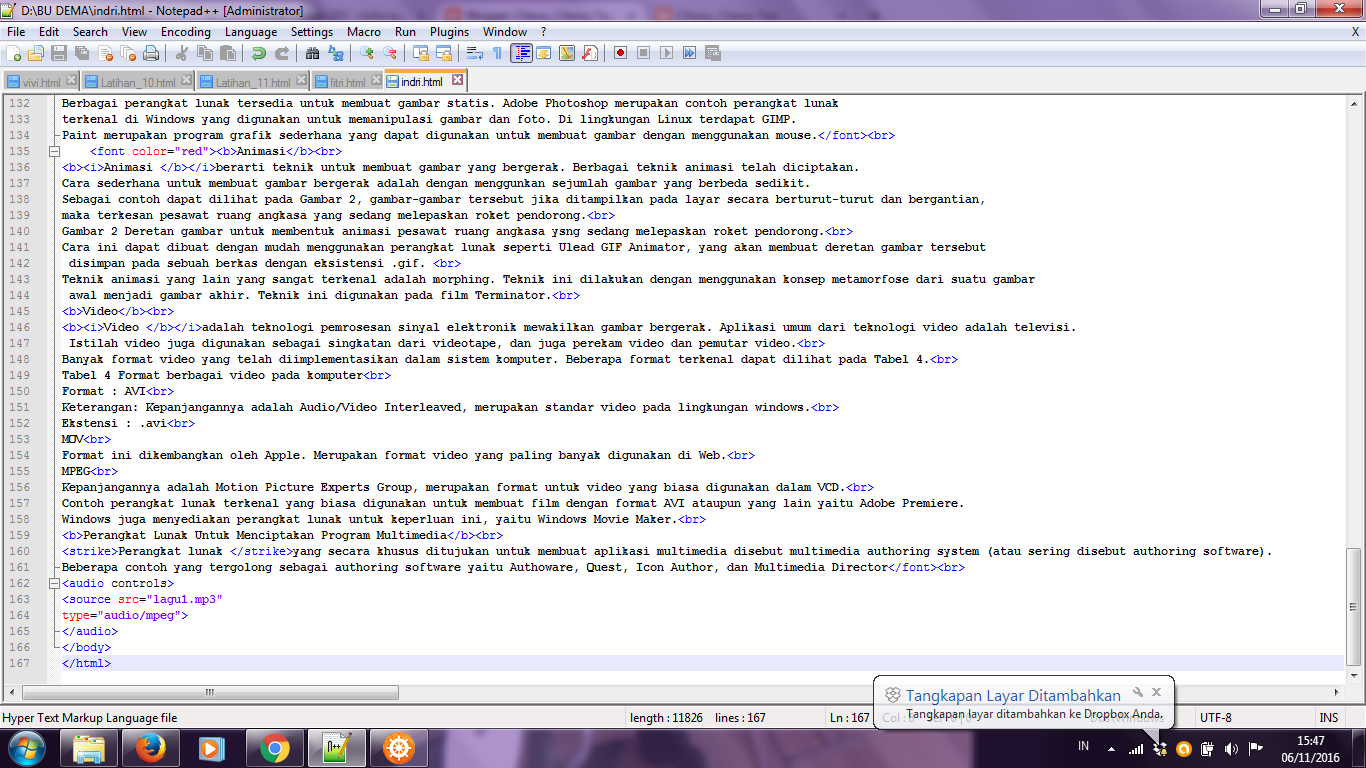1366x768 pixels.
Task: Open the Encoding menu
Action: [x=186, y=32]
